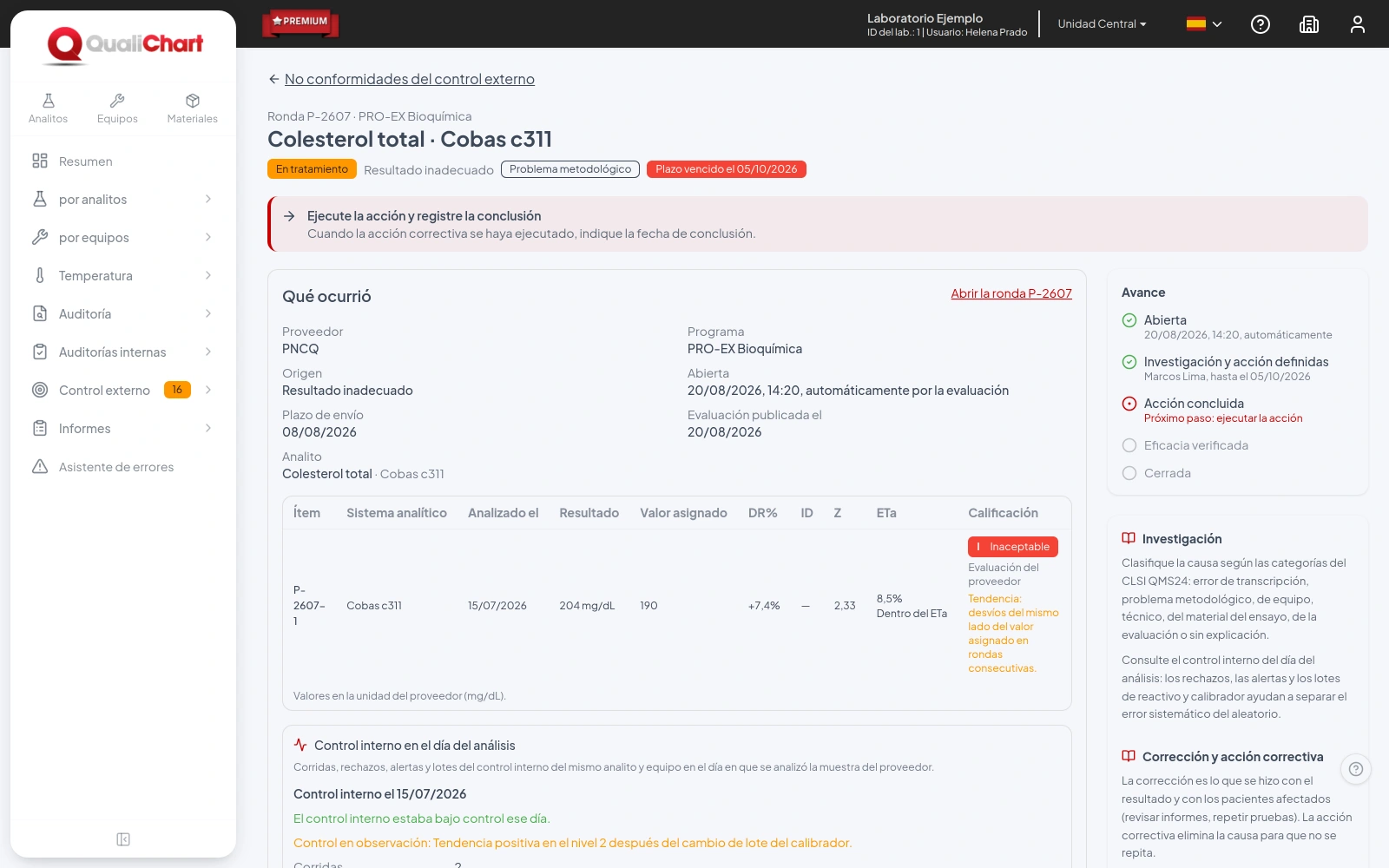Image resolution: width=1389 pixels, height=868 pixels.
Task: Expand the Temperatura menu
Action: (123, 276)
